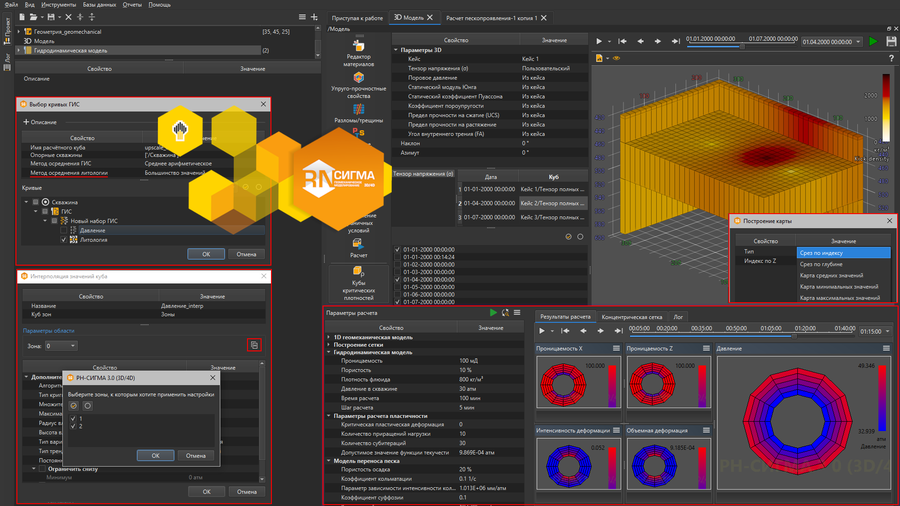
Task: Toggle zone 1 checkbox in РН-СИГМА dialog
Action: (x=73, y=419)
